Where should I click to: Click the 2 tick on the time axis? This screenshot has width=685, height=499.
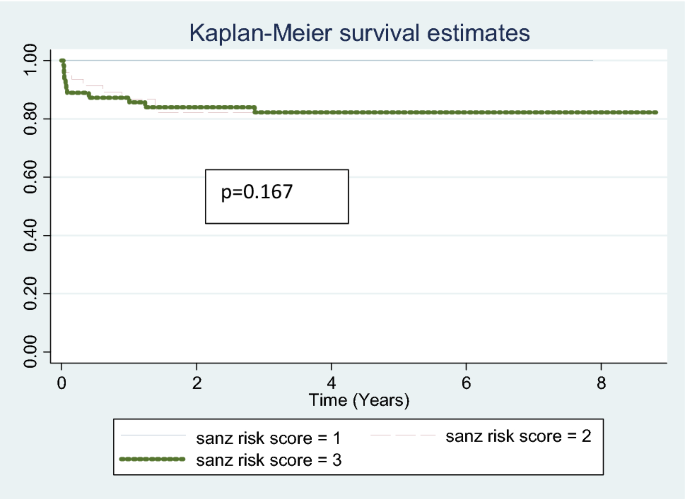pos(197,383)
